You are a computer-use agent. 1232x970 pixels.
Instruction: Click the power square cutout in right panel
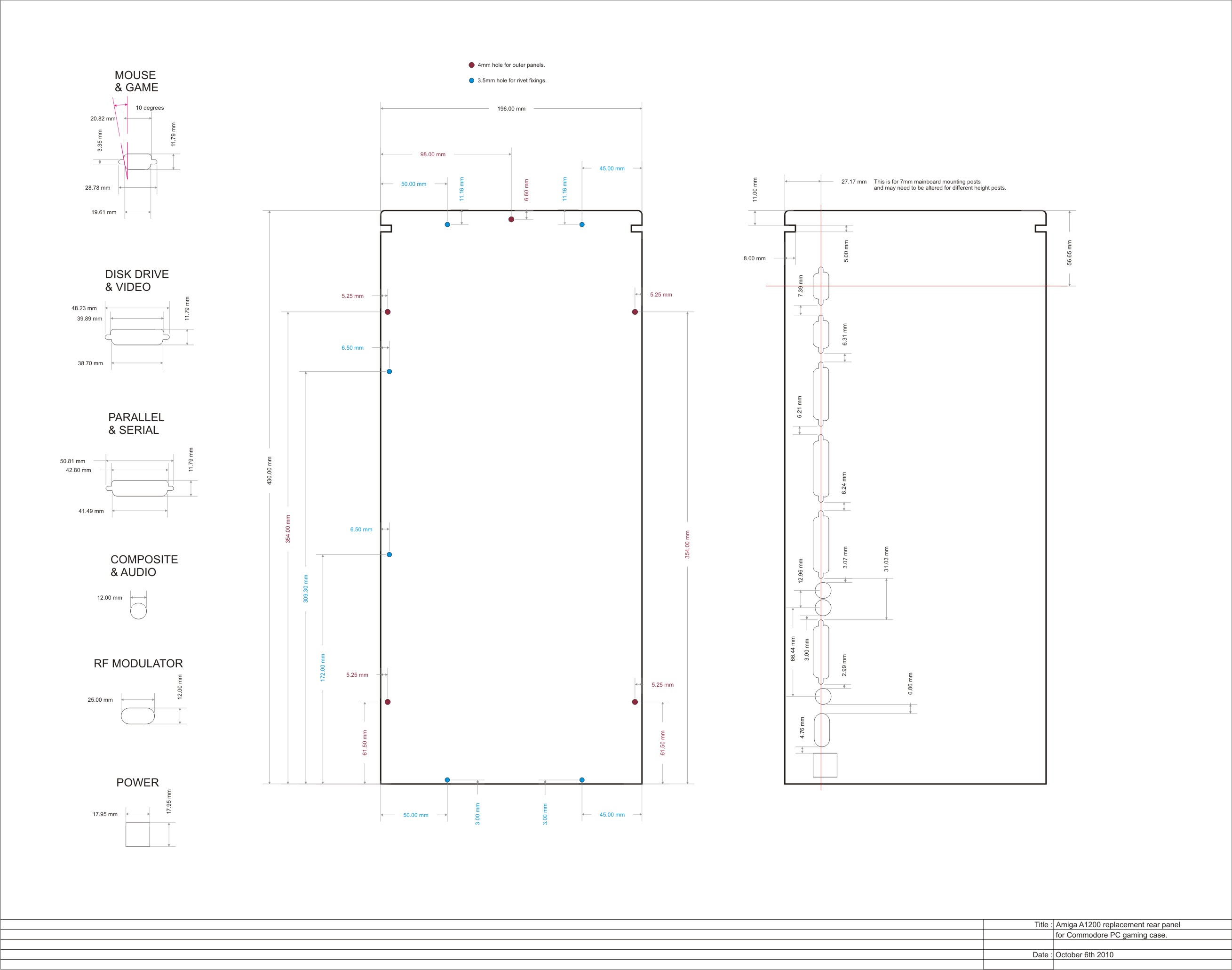(825, 765)
